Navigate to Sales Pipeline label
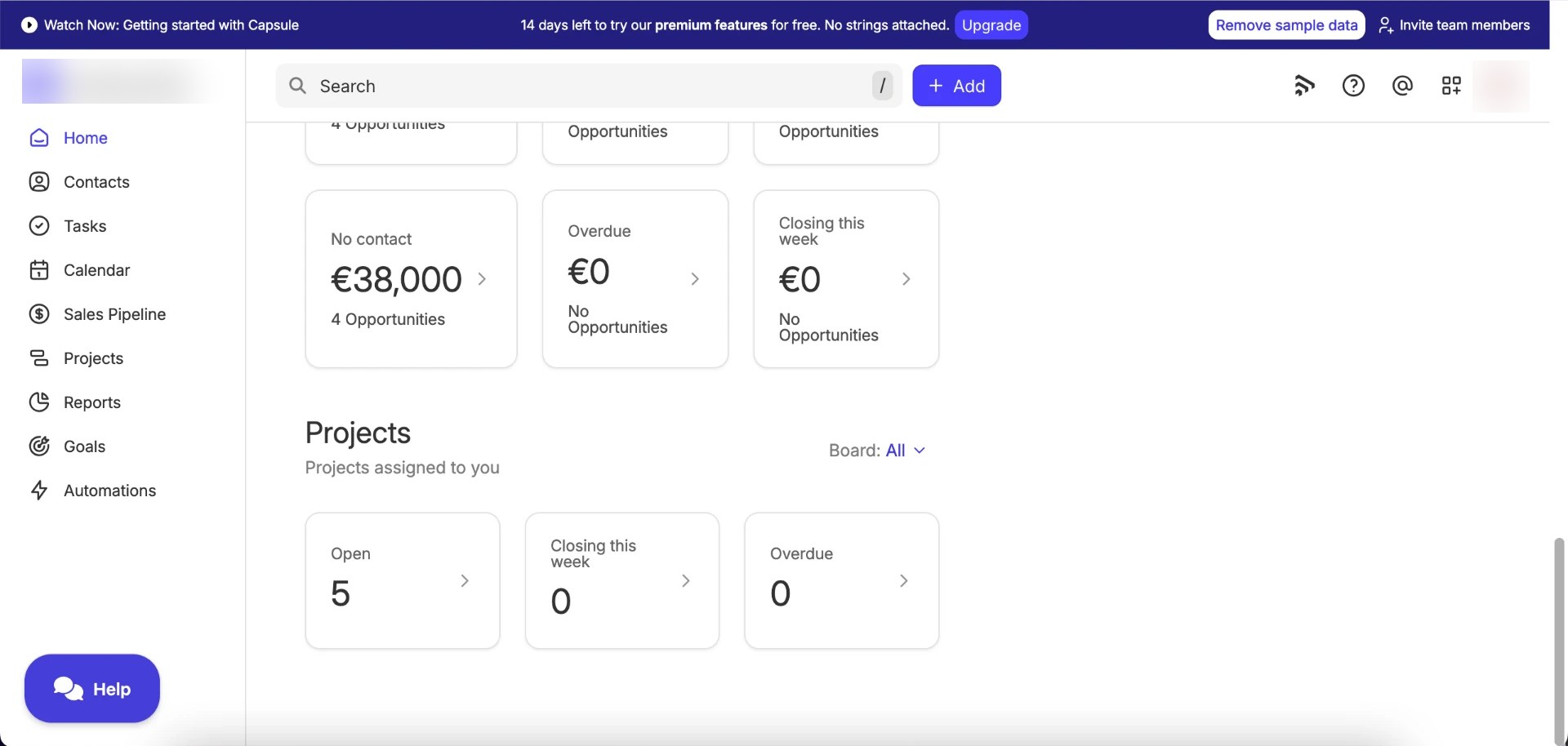Screen dimensions: 1568x746 pyautogui.click(x=114, y=314)
